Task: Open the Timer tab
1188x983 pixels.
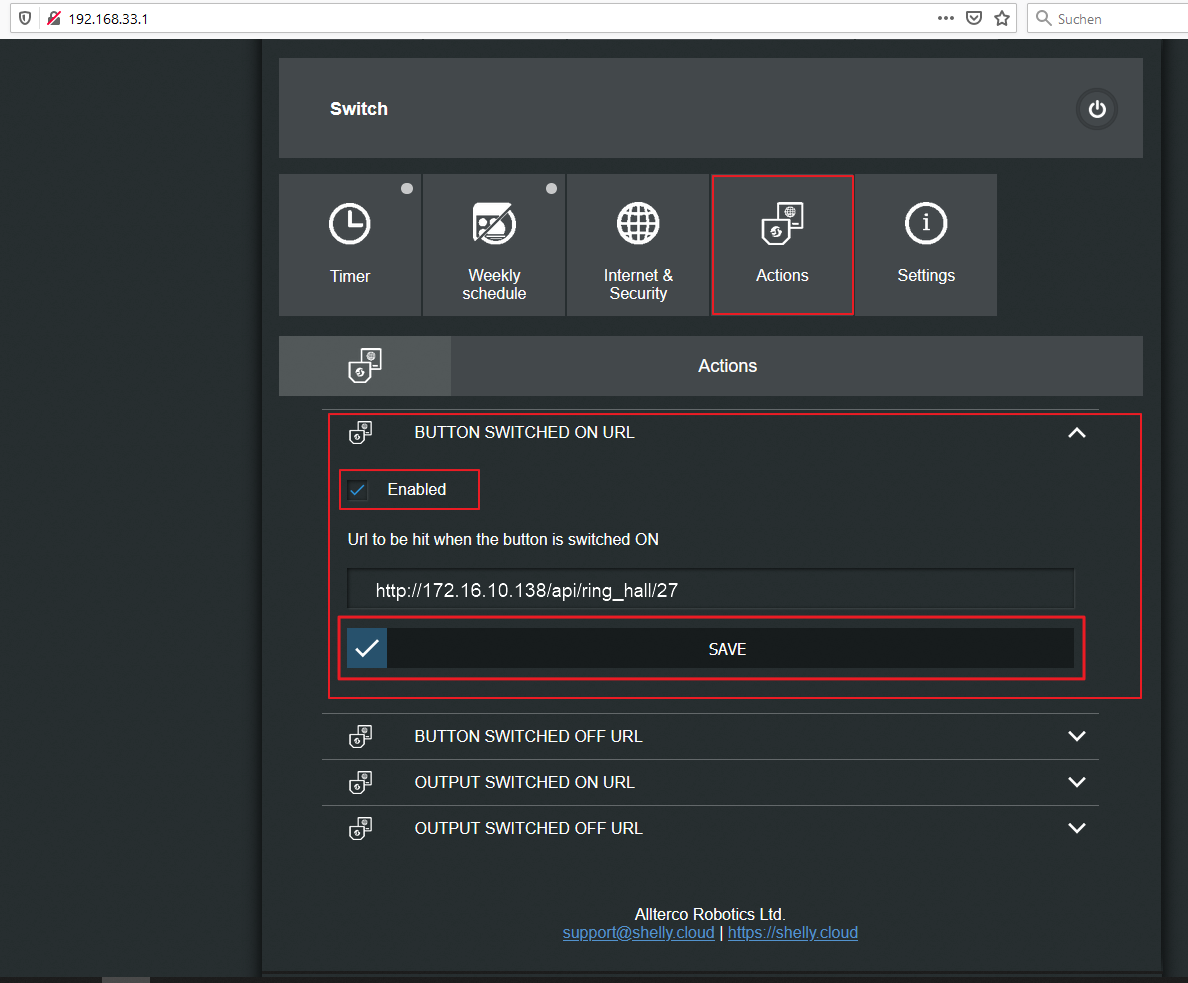Action: (349, 245)
